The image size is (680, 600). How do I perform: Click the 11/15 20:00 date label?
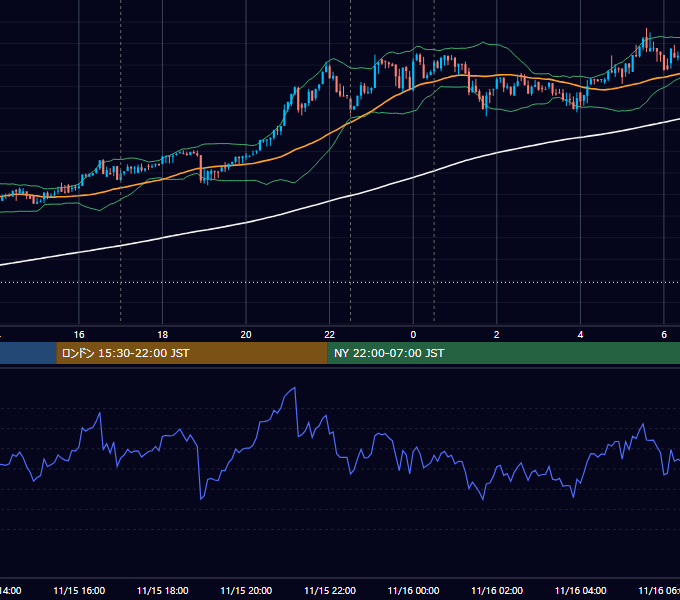click(246, 591)
